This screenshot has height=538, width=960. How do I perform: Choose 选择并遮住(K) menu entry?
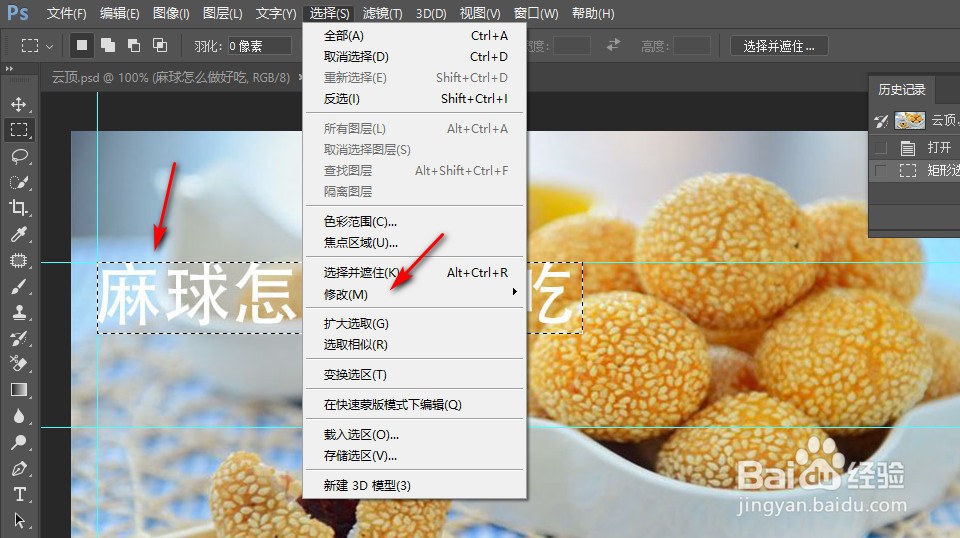415,272
